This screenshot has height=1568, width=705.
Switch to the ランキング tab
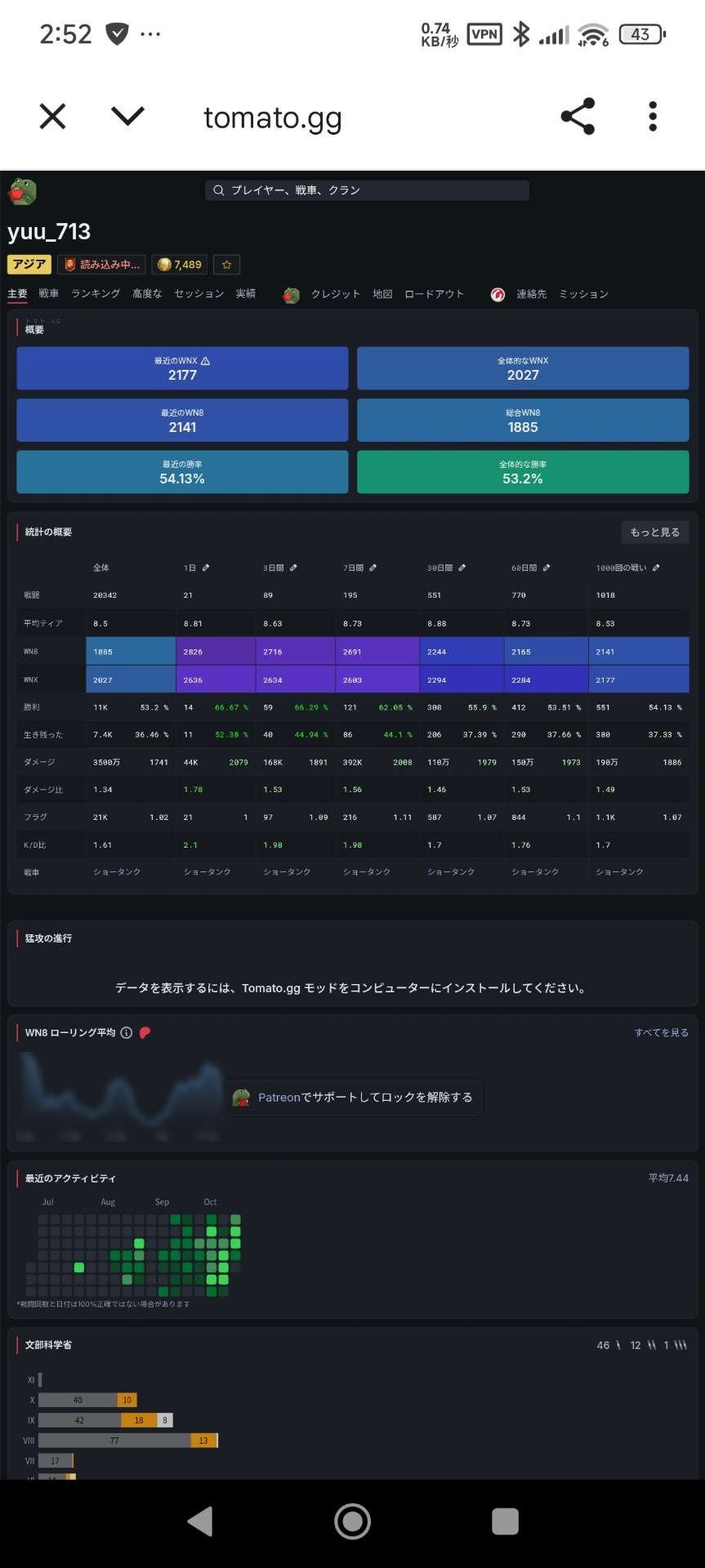coord(96,294)
